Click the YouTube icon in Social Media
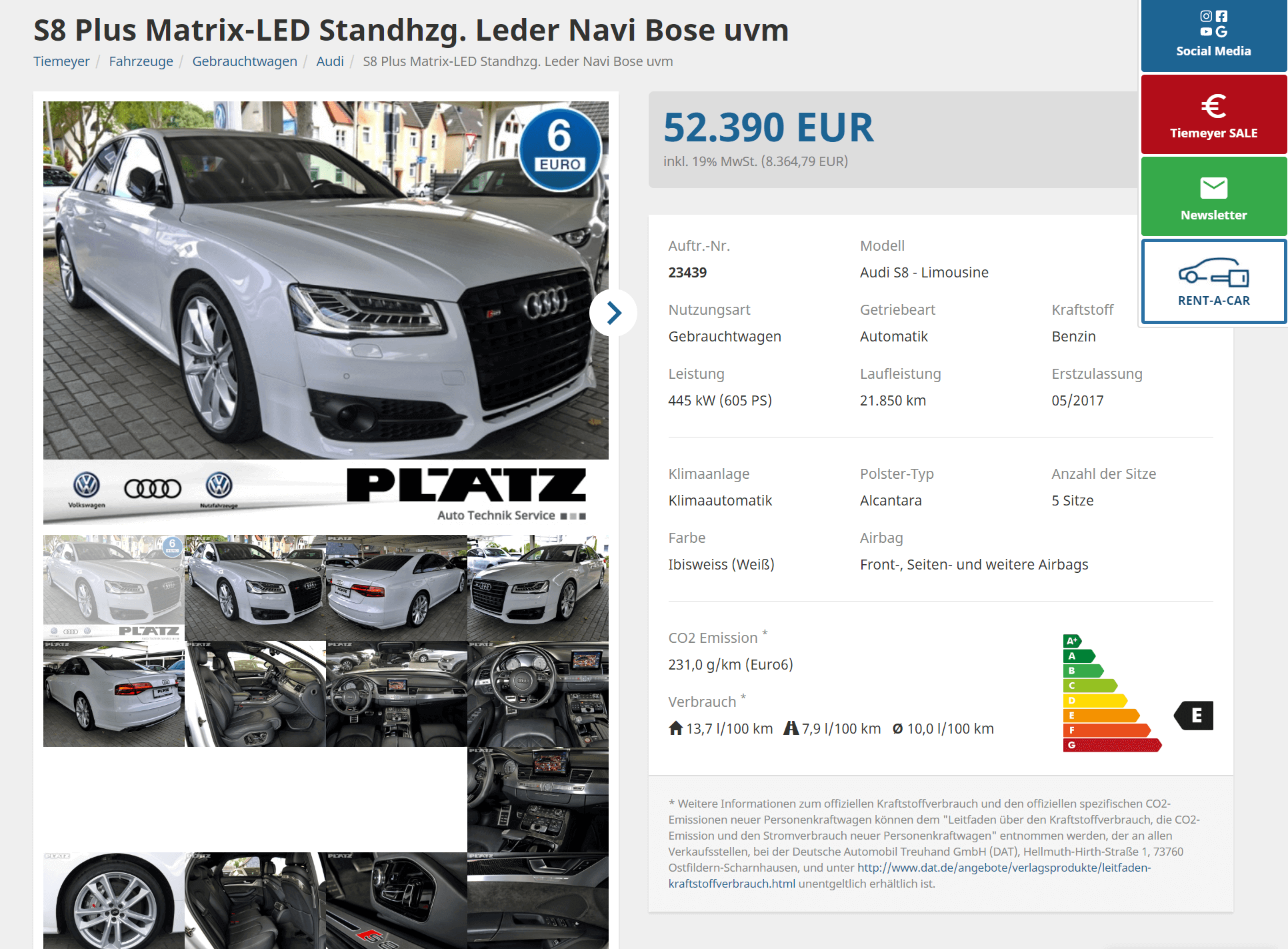The height and width of the screenshot is (949, 1288). coord(1206,31)
